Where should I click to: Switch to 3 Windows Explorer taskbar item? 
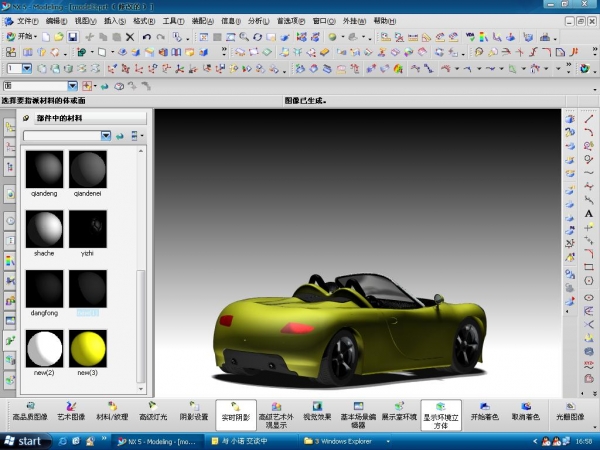(345, 440)
